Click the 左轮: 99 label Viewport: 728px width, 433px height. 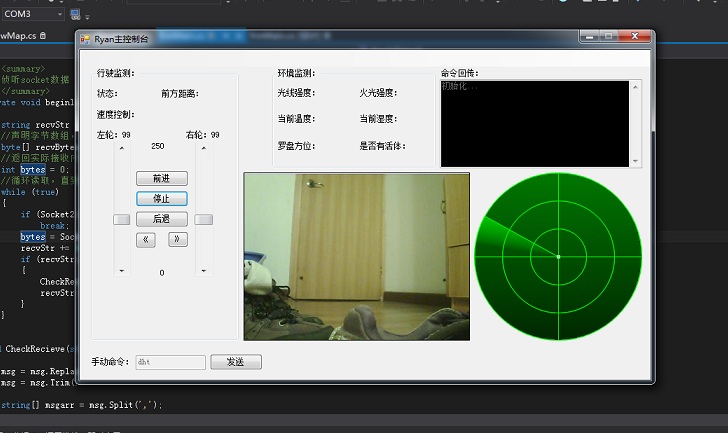point(113,135)
